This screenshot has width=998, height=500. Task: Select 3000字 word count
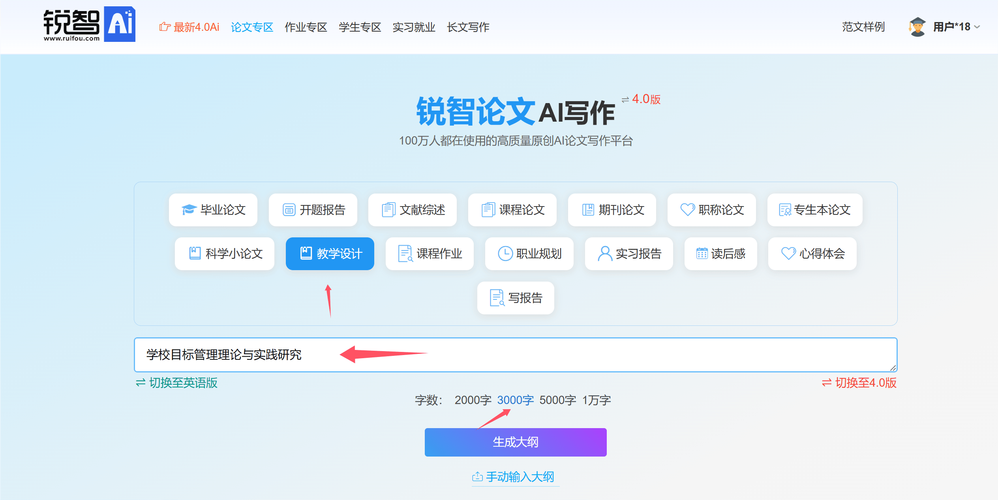coord(516,400)
